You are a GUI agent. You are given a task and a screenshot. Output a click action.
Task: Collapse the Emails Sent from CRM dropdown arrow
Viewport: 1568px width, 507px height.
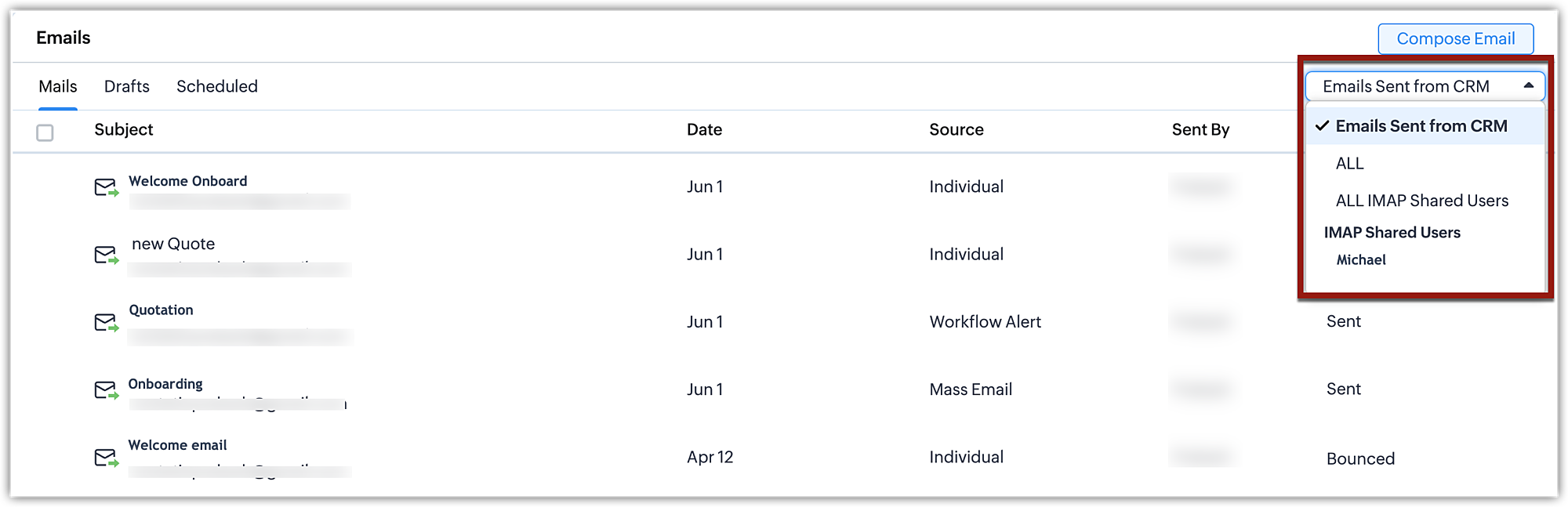pos(1528,85)
